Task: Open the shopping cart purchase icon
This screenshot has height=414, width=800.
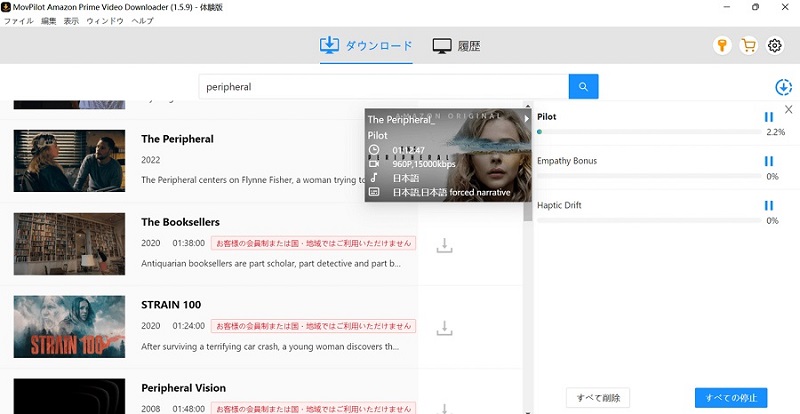Action: (x=748, y=46)
